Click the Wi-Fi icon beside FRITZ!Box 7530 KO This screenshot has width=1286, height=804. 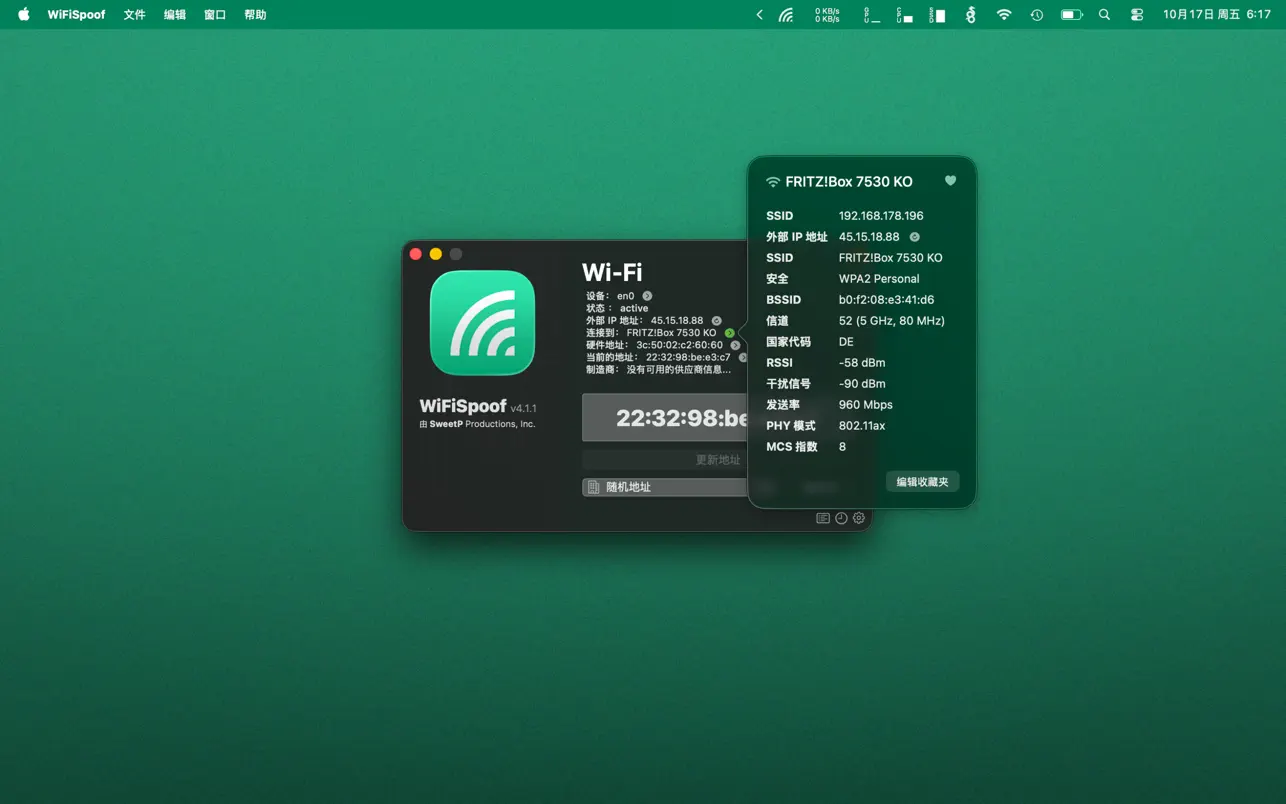(x=771, y=182)
